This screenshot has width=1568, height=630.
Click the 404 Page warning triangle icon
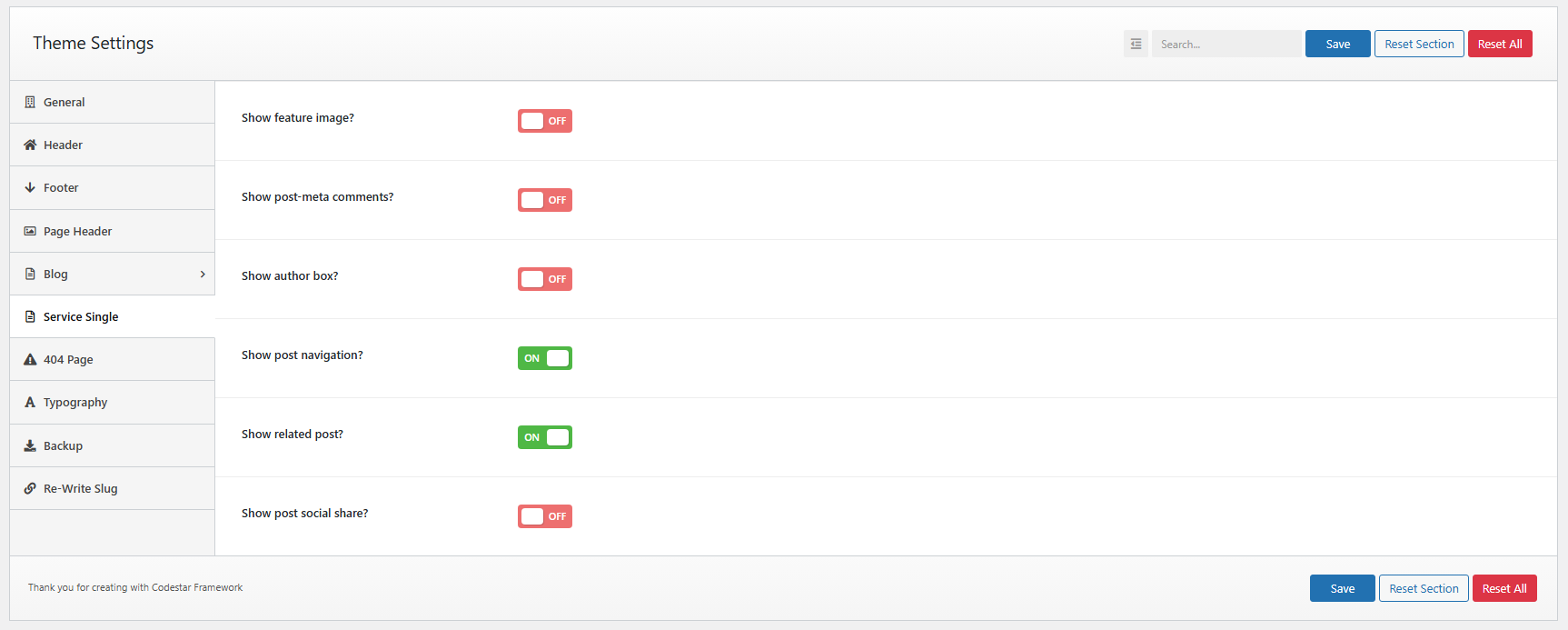point(30,360)
